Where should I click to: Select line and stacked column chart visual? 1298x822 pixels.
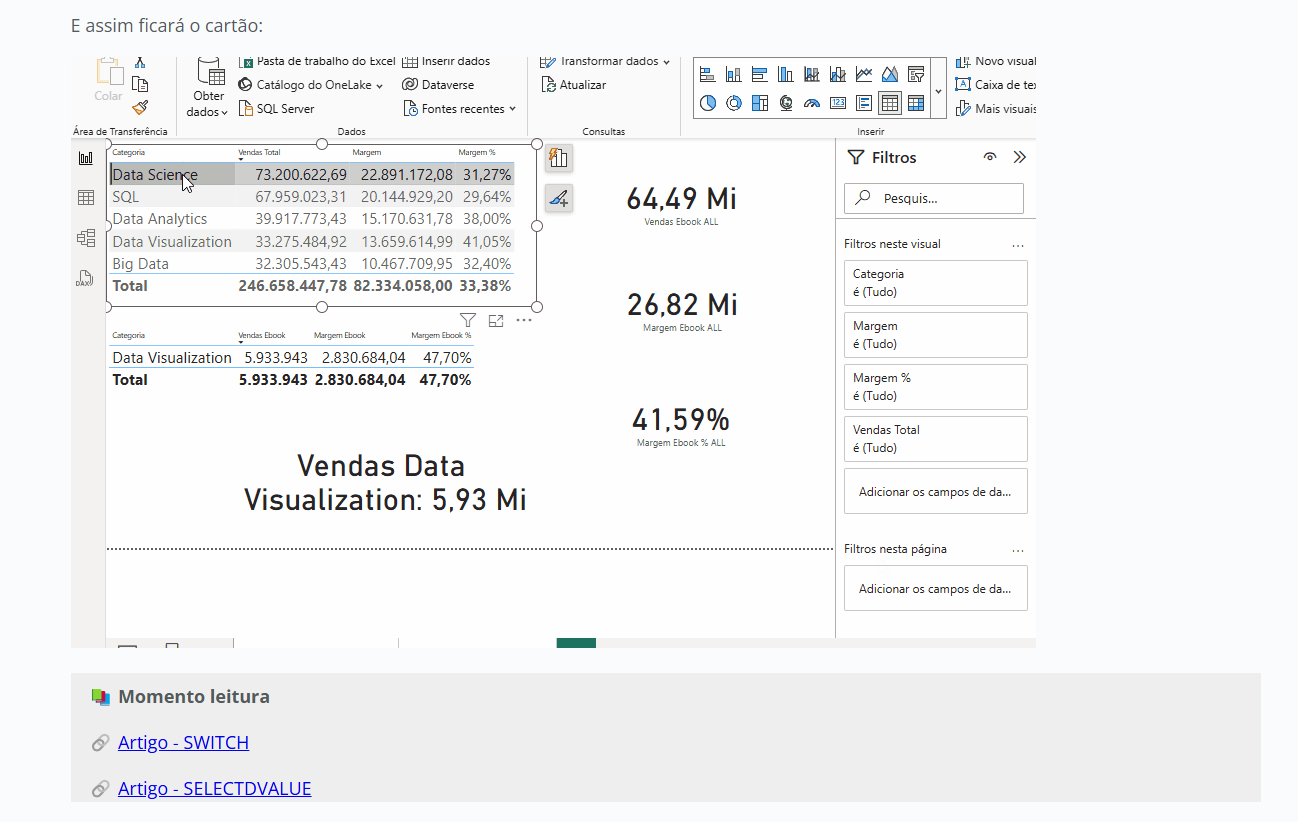[812, 74]
